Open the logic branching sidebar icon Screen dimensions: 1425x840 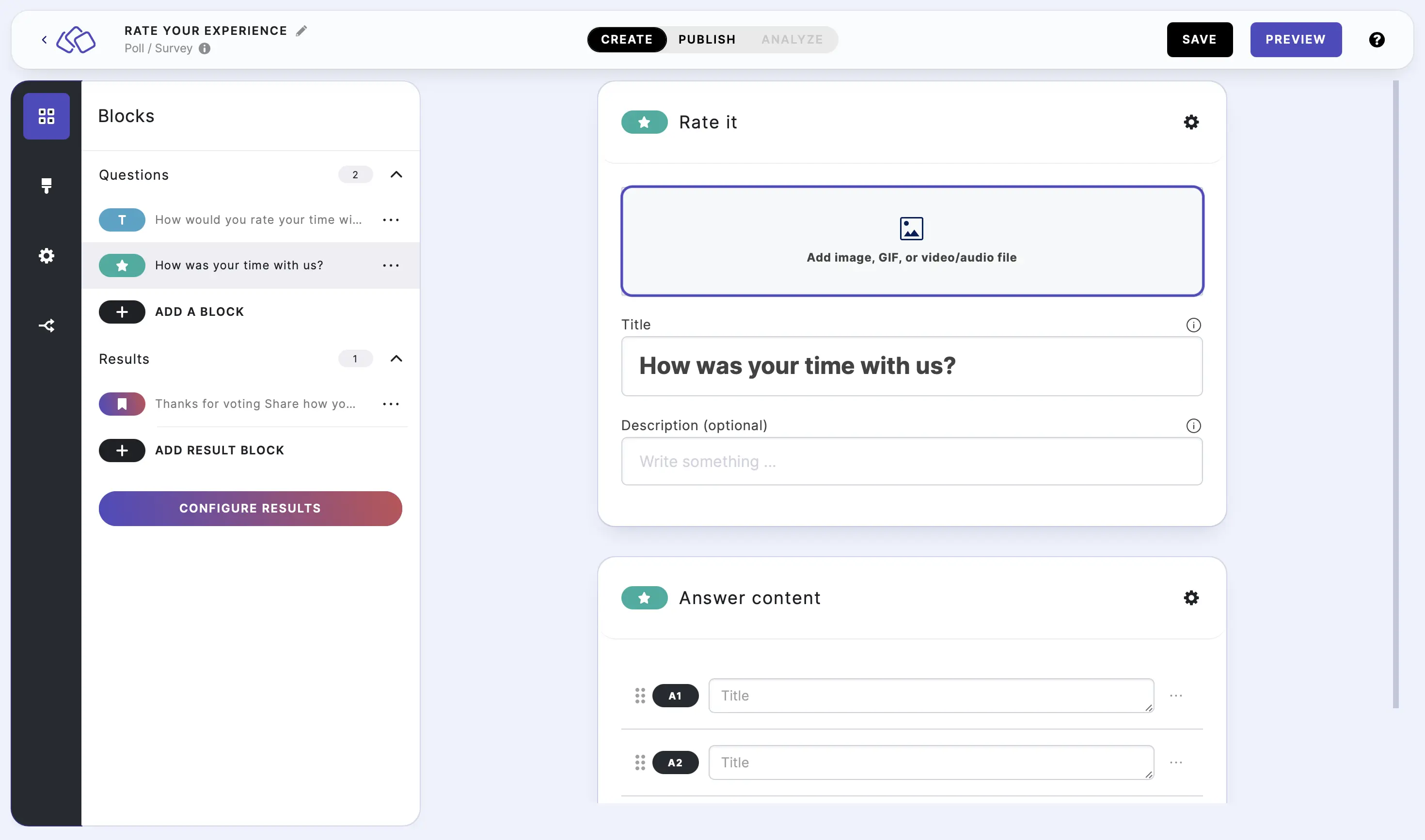click(x=47, y=326)
